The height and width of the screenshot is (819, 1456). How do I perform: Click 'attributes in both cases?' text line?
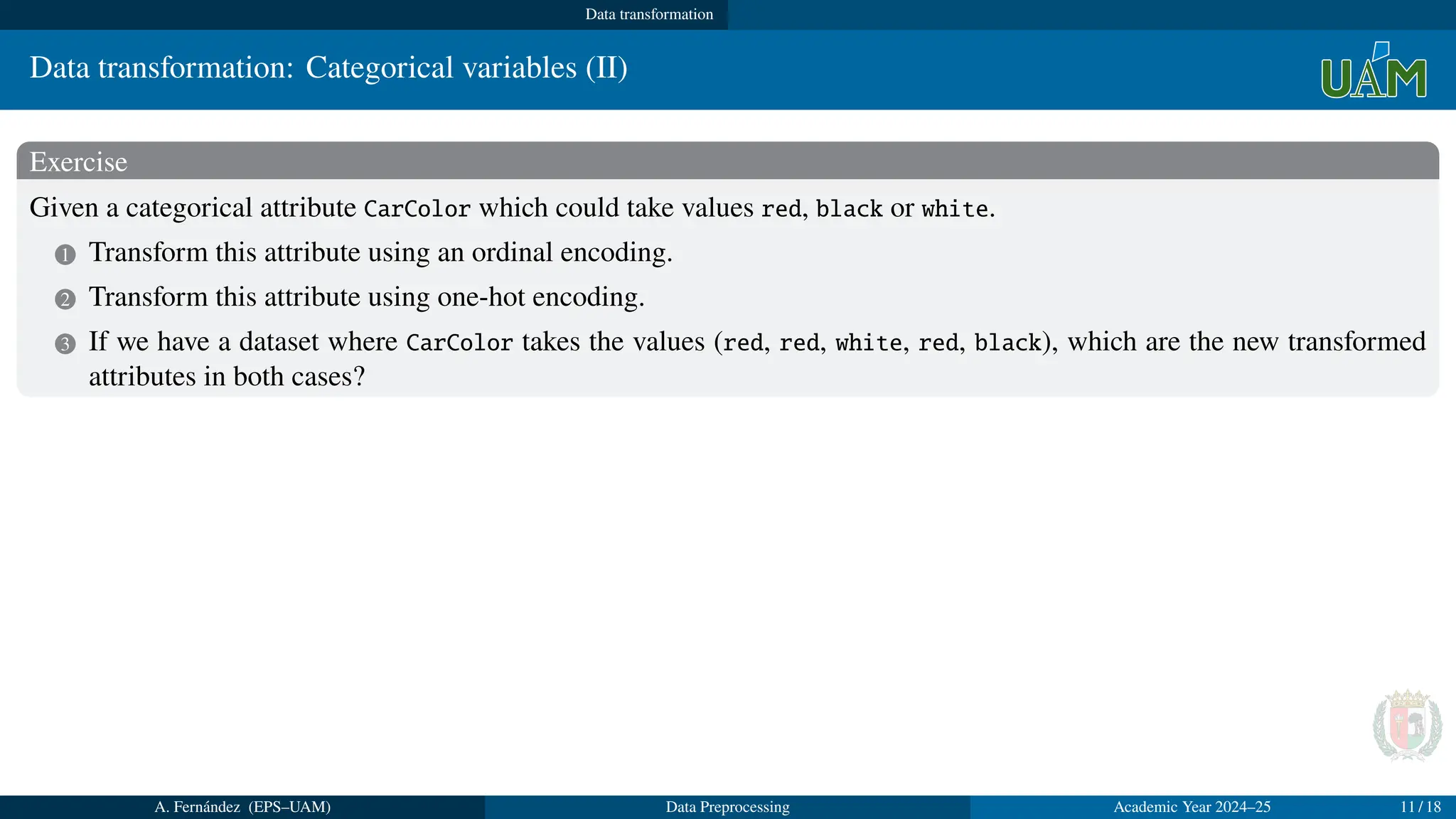(x=227, y=377)
